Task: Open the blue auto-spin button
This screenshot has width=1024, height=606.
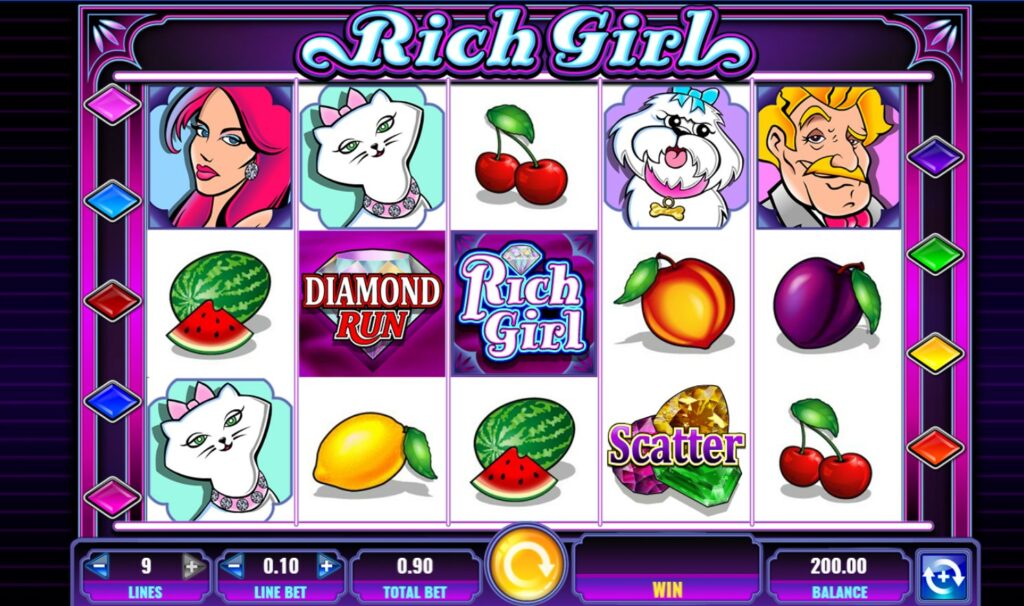Action: point(944,575)
